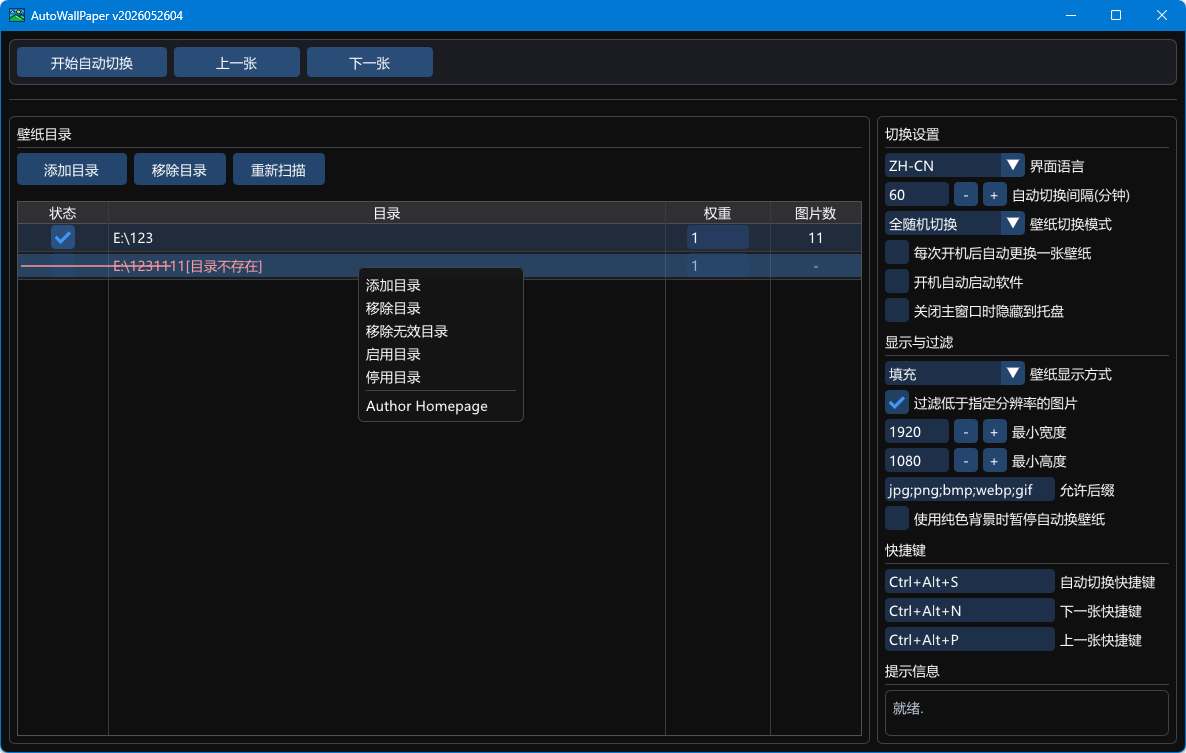Click the 图片数 column header
Screen dimensions: 1186x753
coord(815,213)
